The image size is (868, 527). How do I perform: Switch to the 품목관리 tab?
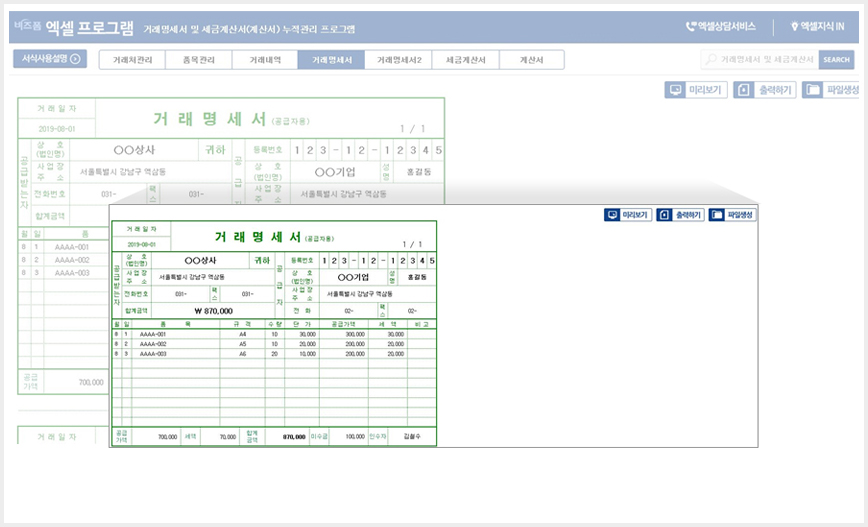point(199,60)
